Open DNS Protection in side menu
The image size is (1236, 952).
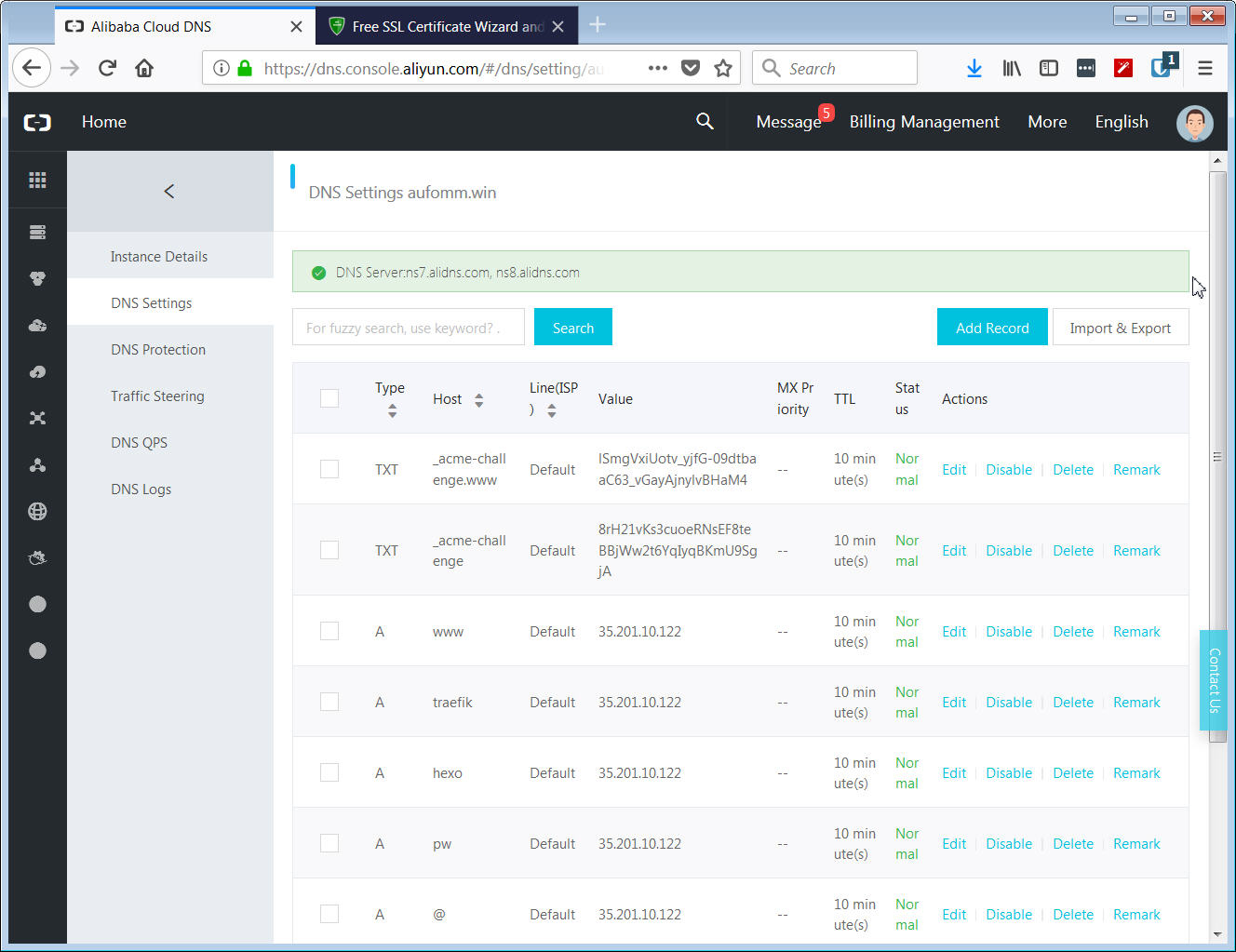pyautogui.click(x=158, y=350)
